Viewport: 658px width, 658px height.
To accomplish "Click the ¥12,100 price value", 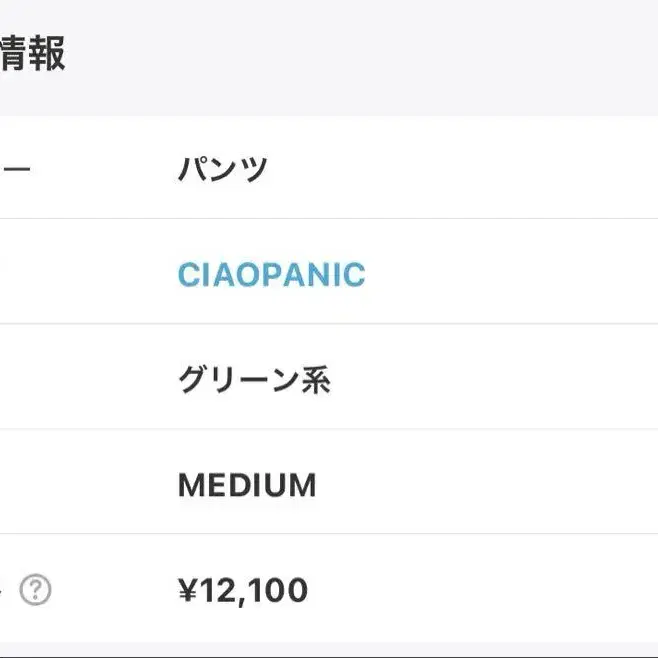I will (x=243, y=591).
